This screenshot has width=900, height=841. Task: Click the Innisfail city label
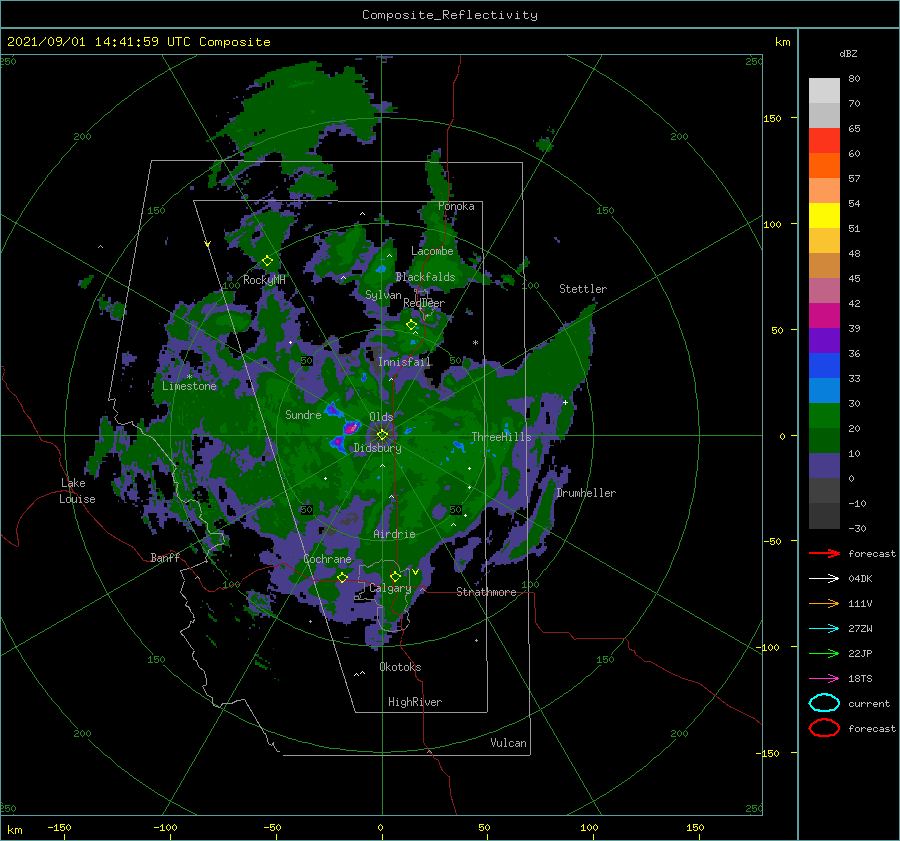point(404,362)
